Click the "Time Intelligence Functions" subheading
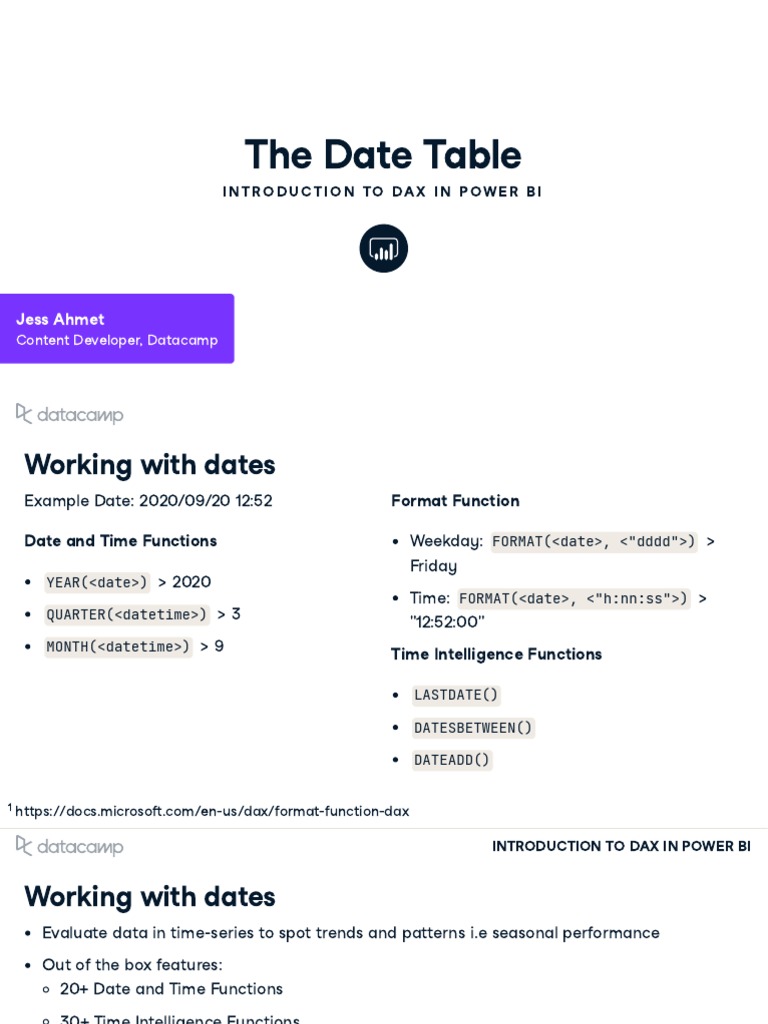The height and width of the screenshot is (1024, 768). coord(496,654)
